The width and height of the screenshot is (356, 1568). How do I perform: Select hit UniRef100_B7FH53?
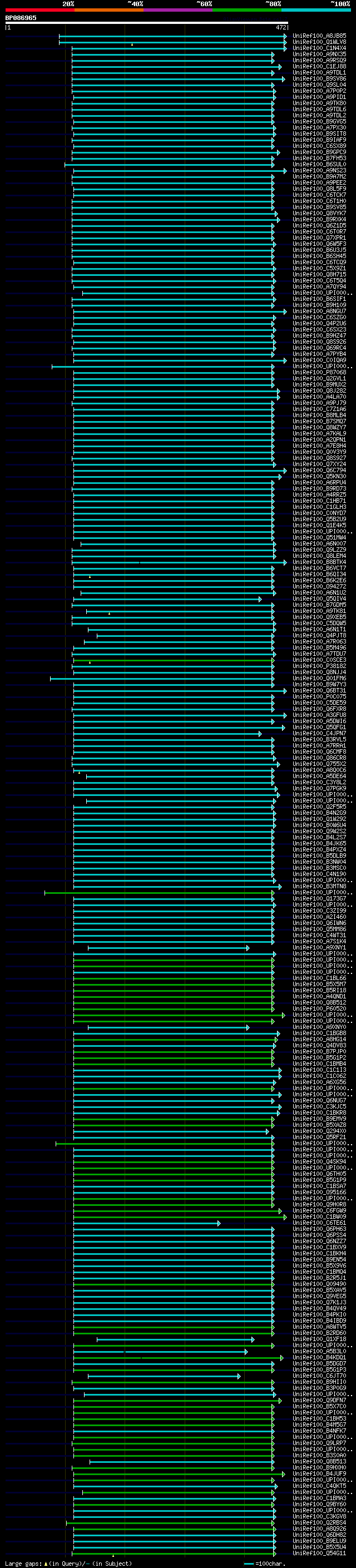click(x=319, y=159)
